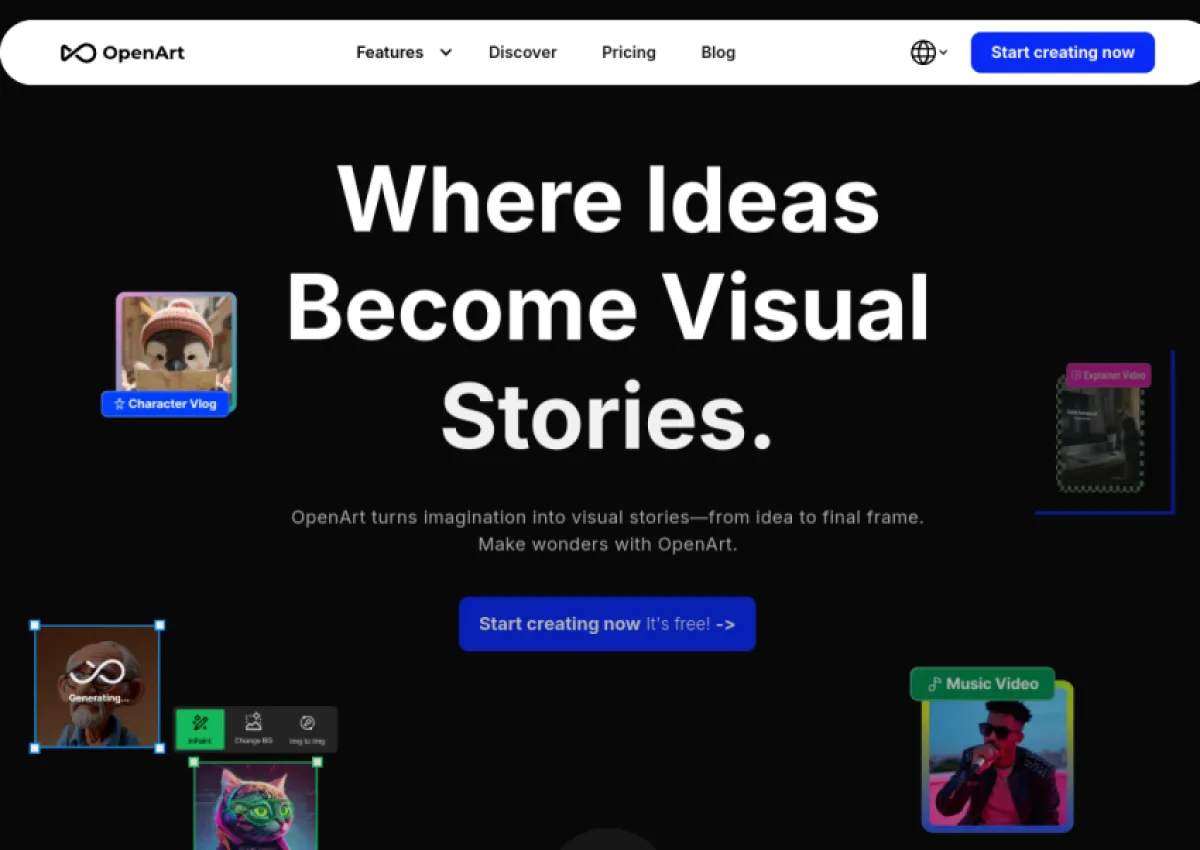Click Start creating now in navbar
The width and height of the screenshot is (1200, 850).
(1063, 53)
